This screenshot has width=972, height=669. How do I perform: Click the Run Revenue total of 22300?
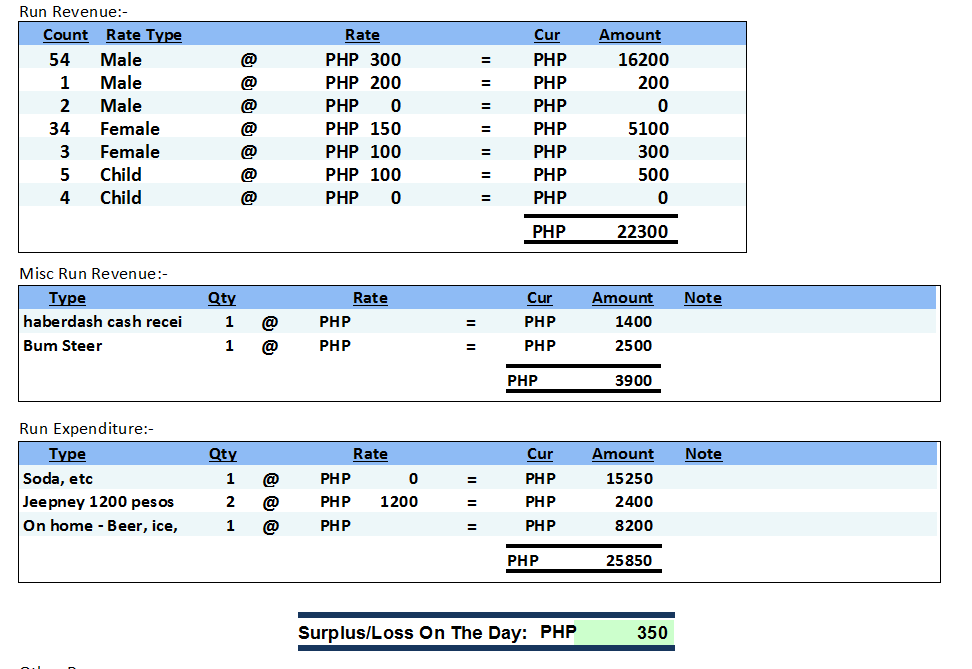pyautogui.click(x=643, y=232)
